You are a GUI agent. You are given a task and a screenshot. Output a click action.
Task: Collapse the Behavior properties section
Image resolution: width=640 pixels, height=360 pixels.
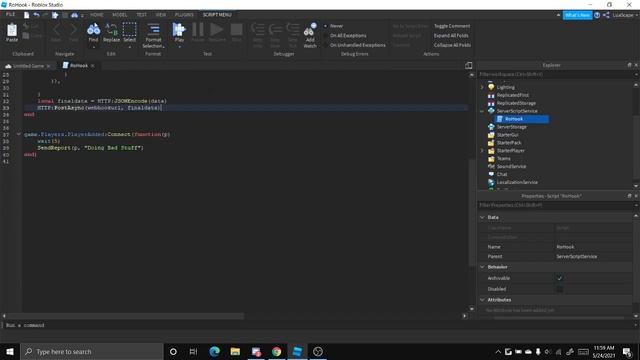(x=482, y=267)
